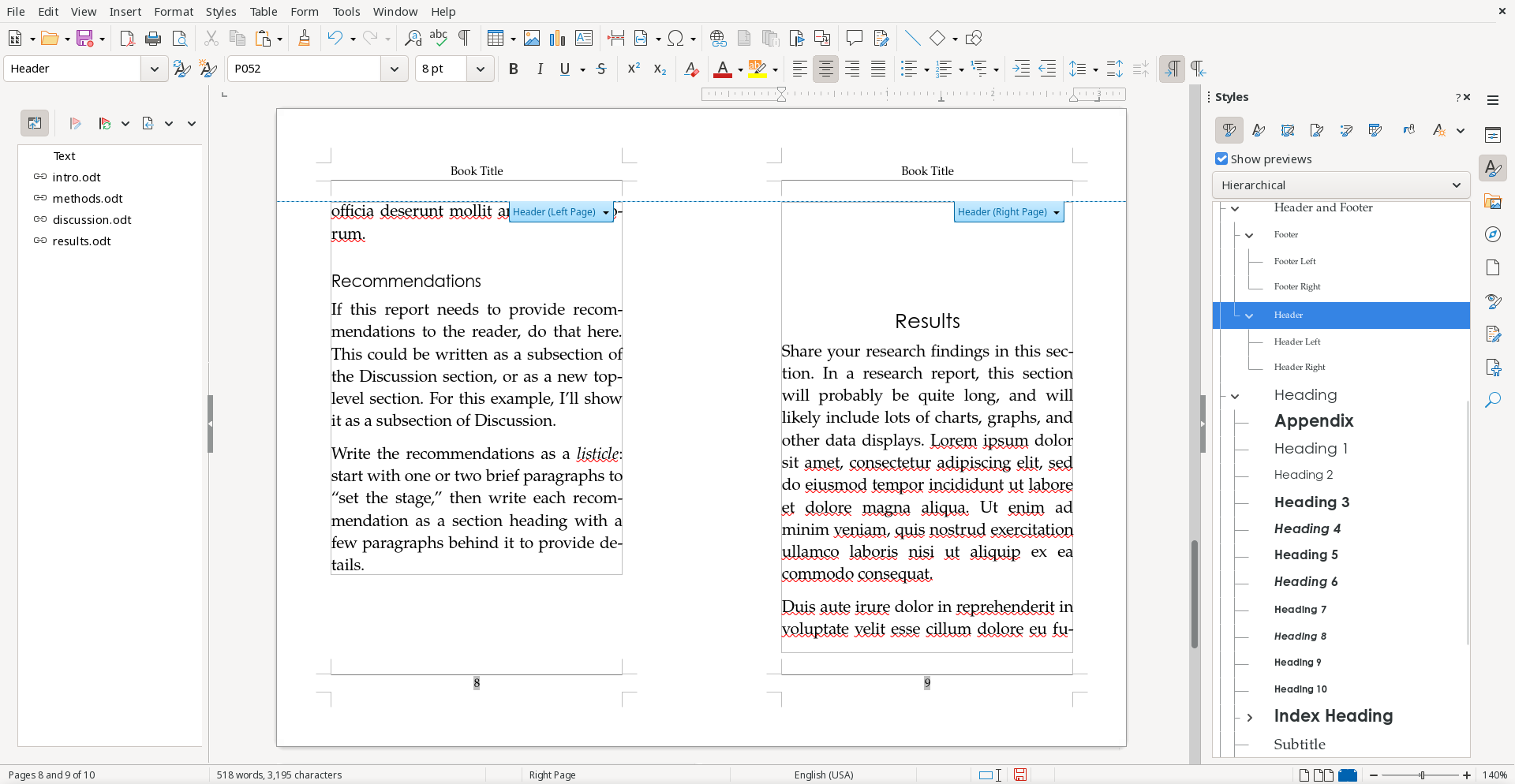1515x784 pixels.
Task: Select the Appendix style
Action: pos(1314,421)
